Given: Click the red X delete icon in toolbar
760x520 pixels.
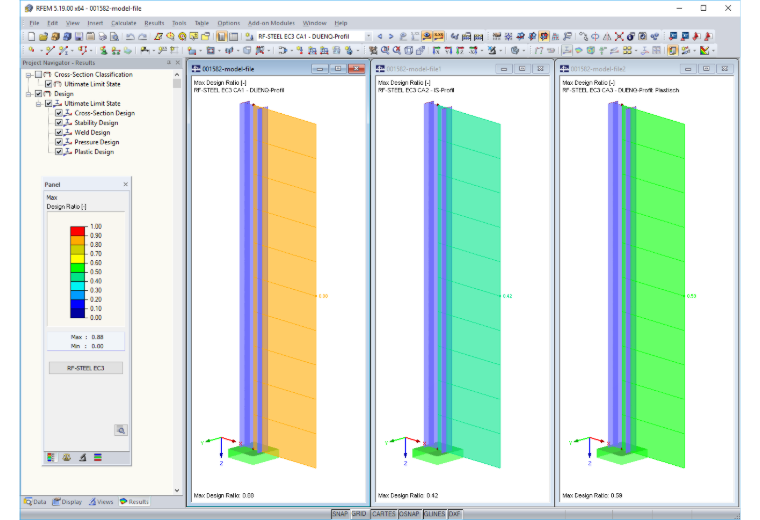Looking at the screenshot, I should [x=619, y=36].
